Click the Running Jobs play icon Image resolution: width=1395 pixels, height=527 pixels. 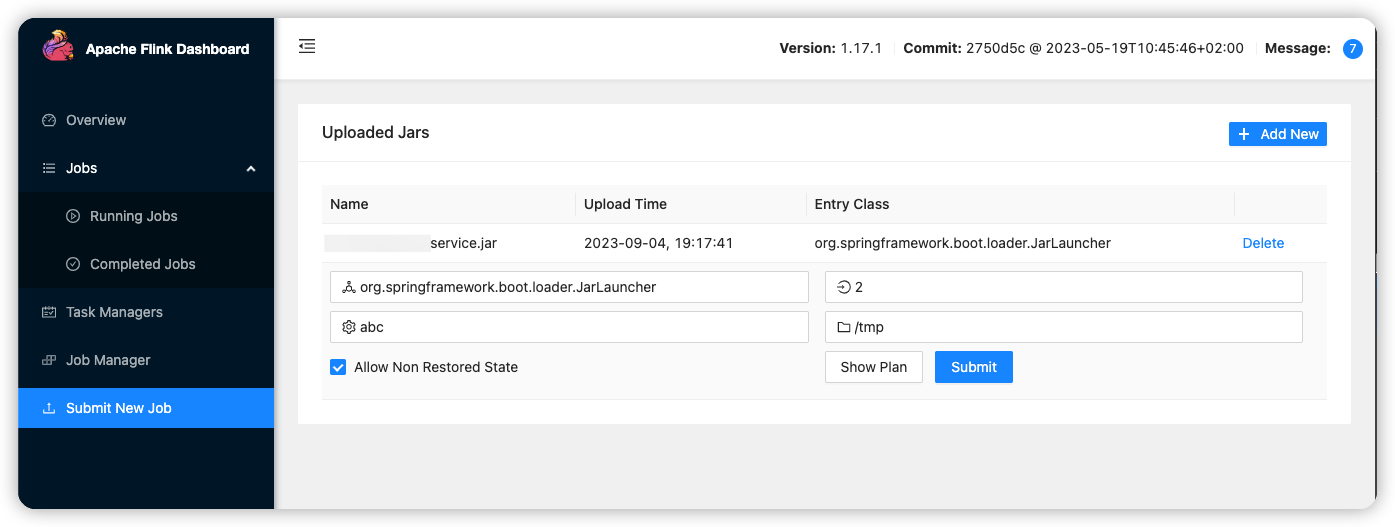73,216
